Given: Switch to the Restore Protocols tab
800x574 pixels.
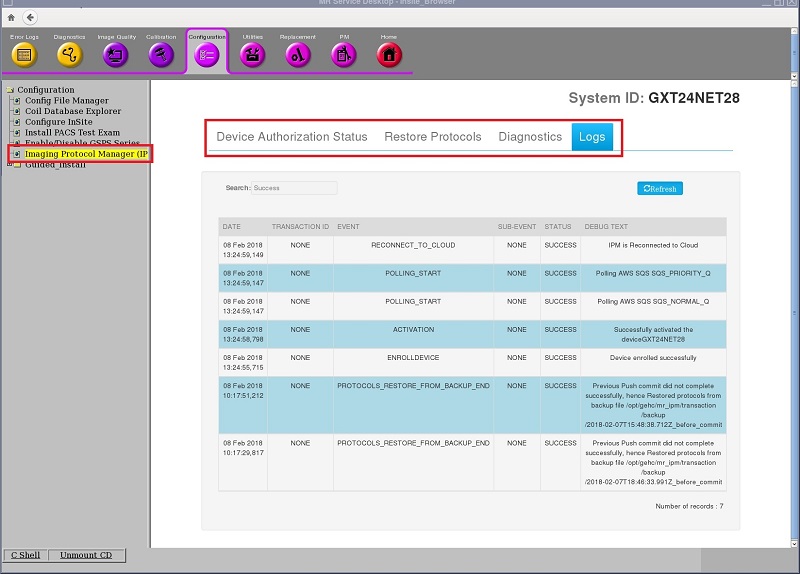Looking at the screenshot, I should pos(432,137).
